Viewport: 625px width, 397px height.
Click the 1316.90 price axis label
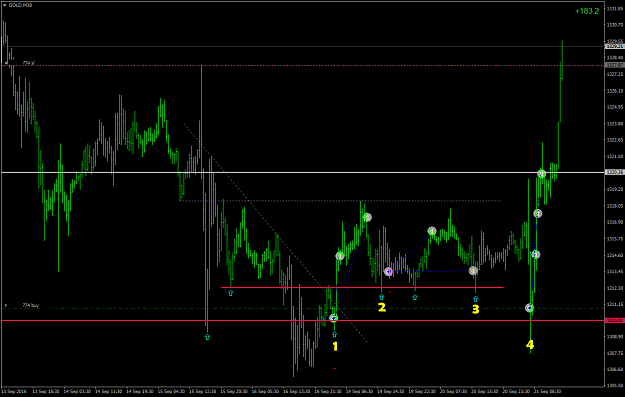pyautogui.click(x=615, y=222)
